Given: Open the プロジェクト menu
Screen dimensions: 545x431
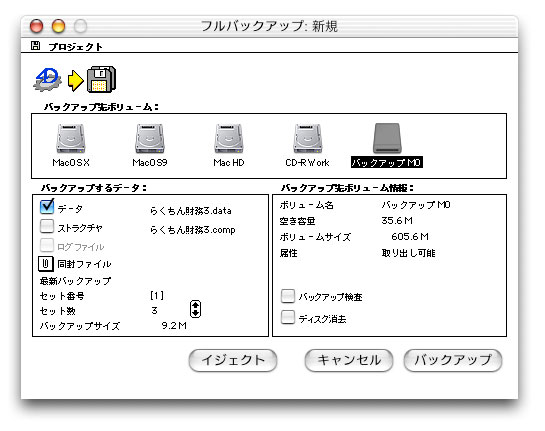Looking at the screenshot, I should pyautogui.click(x=75, y=47).
